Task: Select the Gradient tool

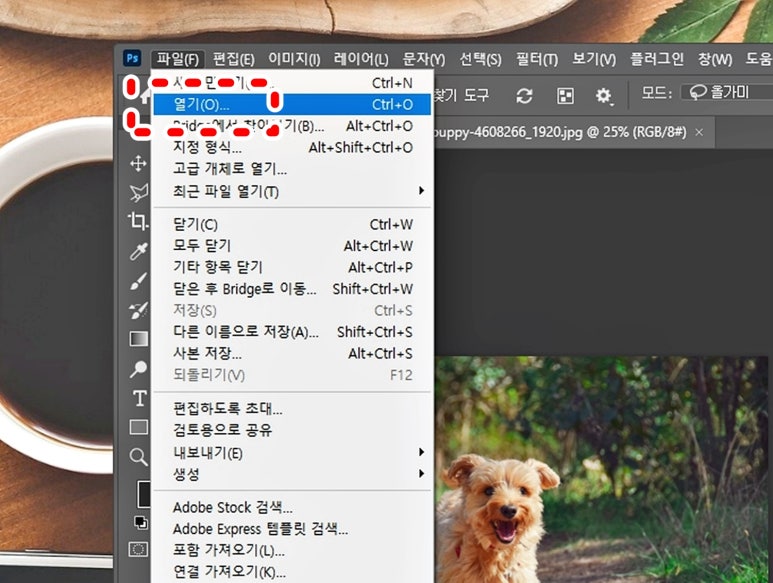Action: point(139,339)
